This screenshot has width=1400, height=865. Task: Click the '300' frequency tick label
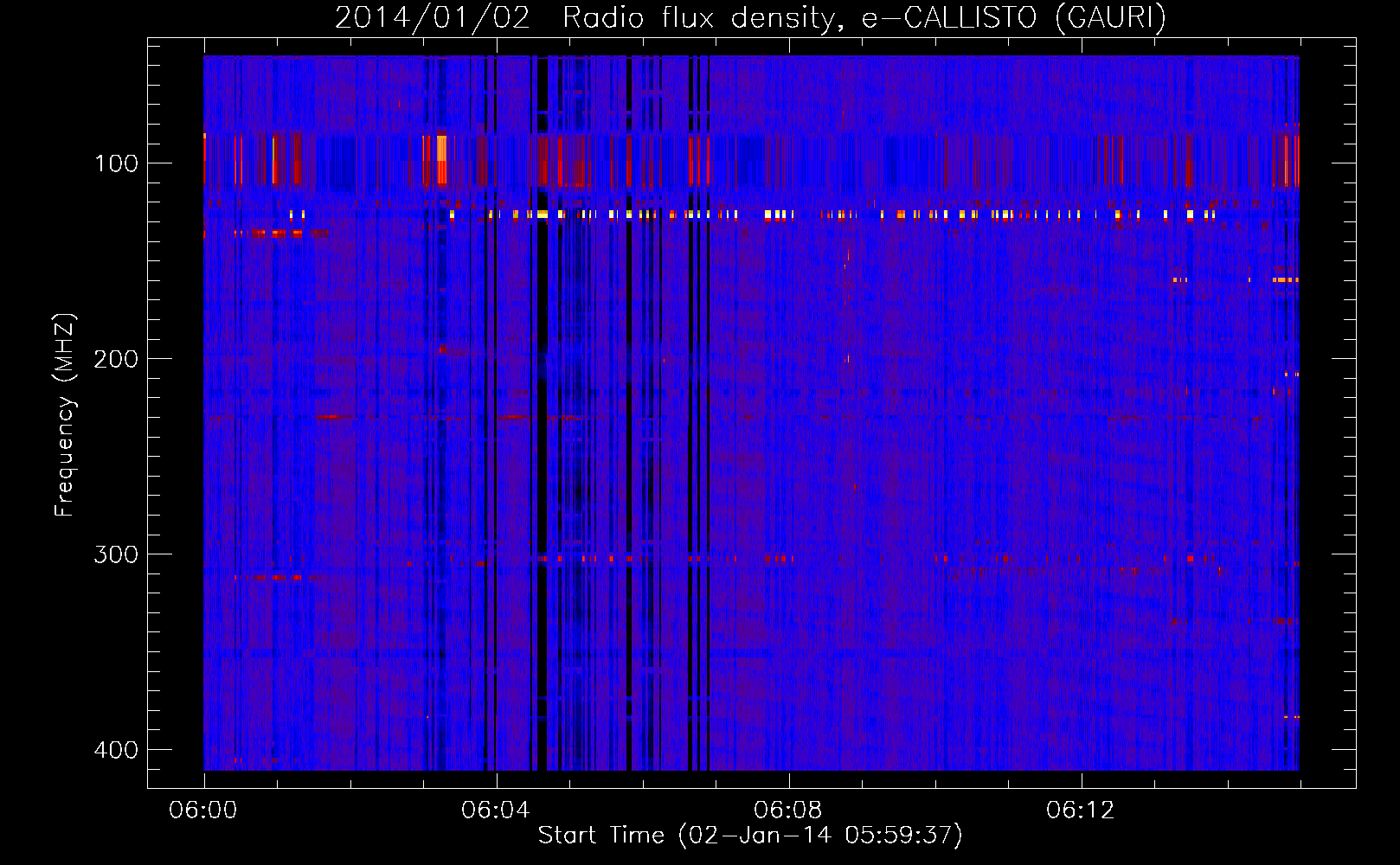(x=116, y=554)
